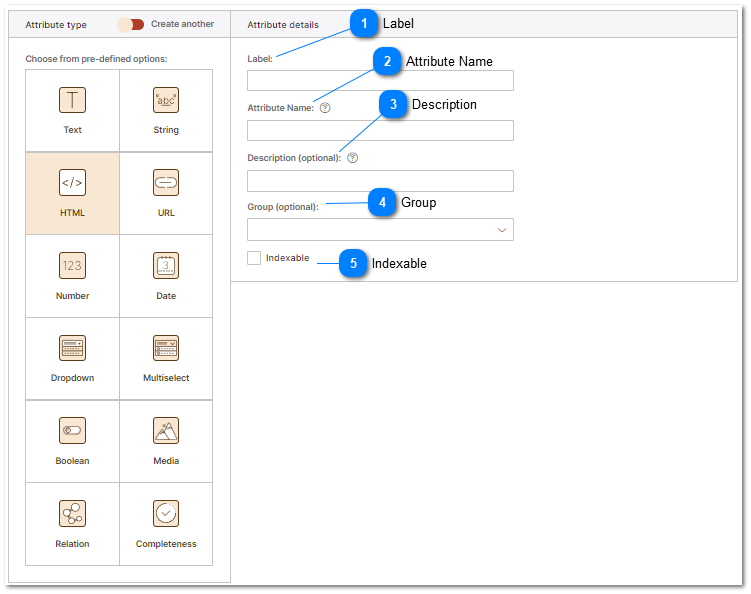Screen dimensions: 751x594
Task: Click help icon next to Attribute Name
Action: click(325, 108)
